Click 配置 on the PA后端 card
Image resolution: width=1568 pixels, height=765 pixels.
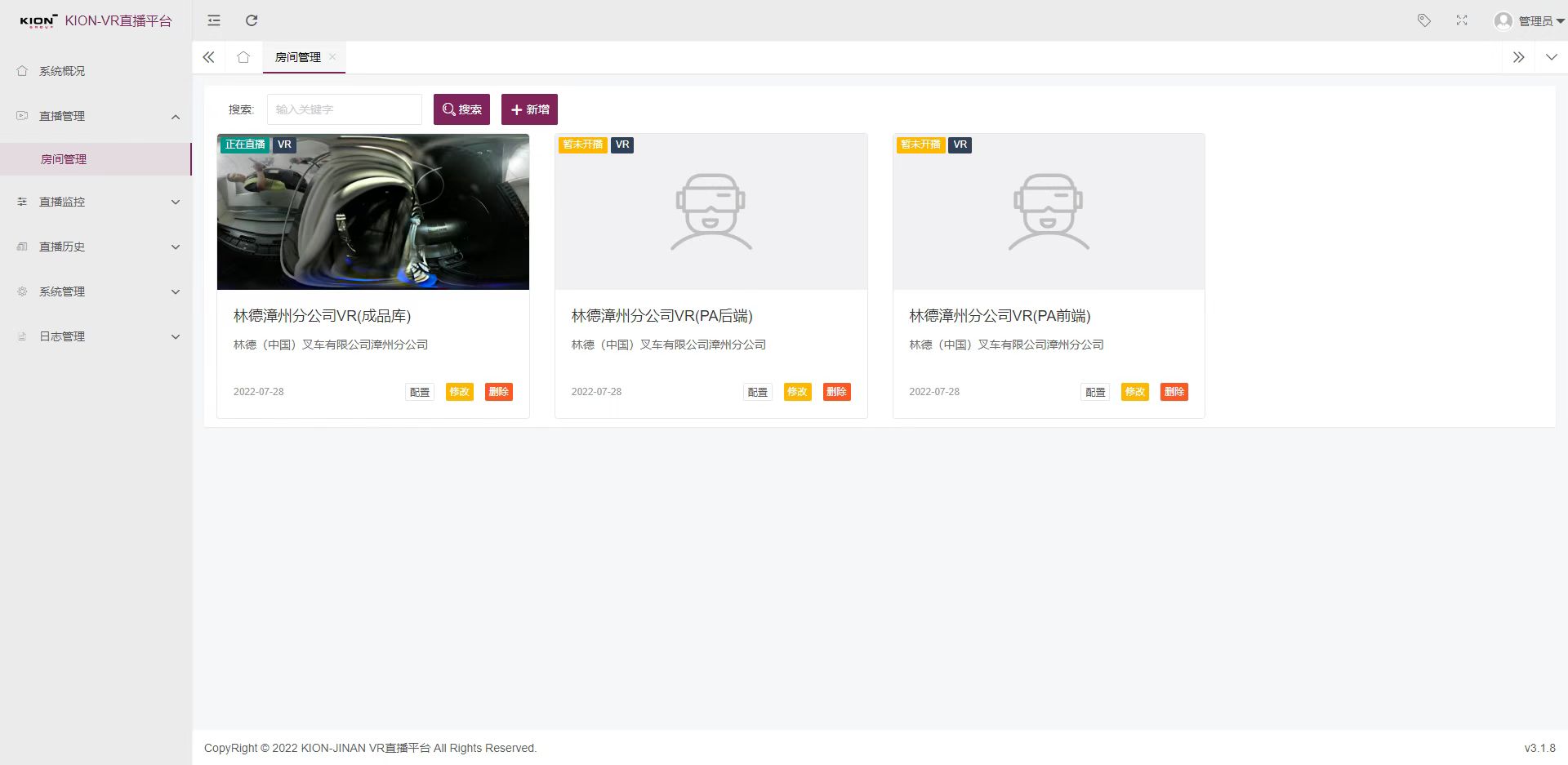pos(758,392)
